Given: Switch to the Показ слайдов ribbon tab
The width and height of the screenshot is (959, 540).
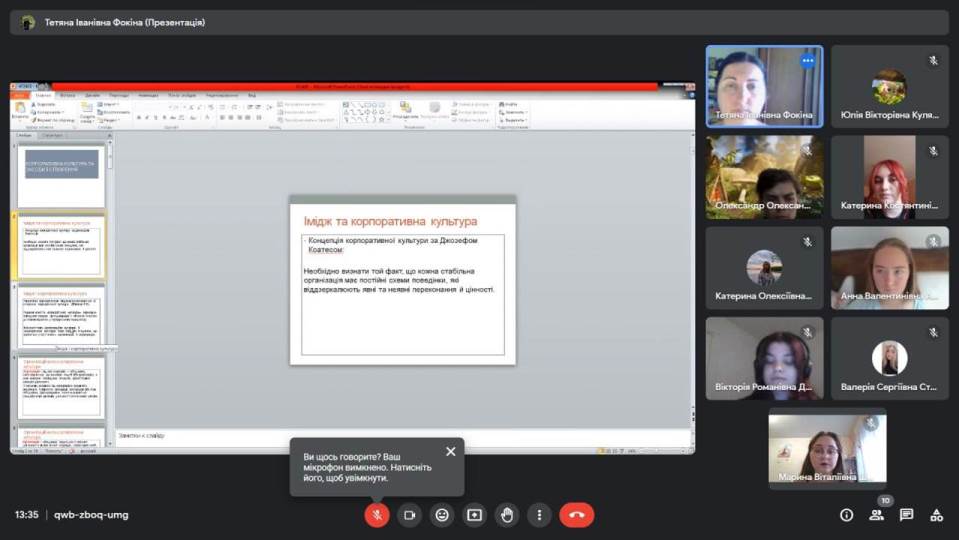Looking at the screenshot, I should click(x=182, y=95).
